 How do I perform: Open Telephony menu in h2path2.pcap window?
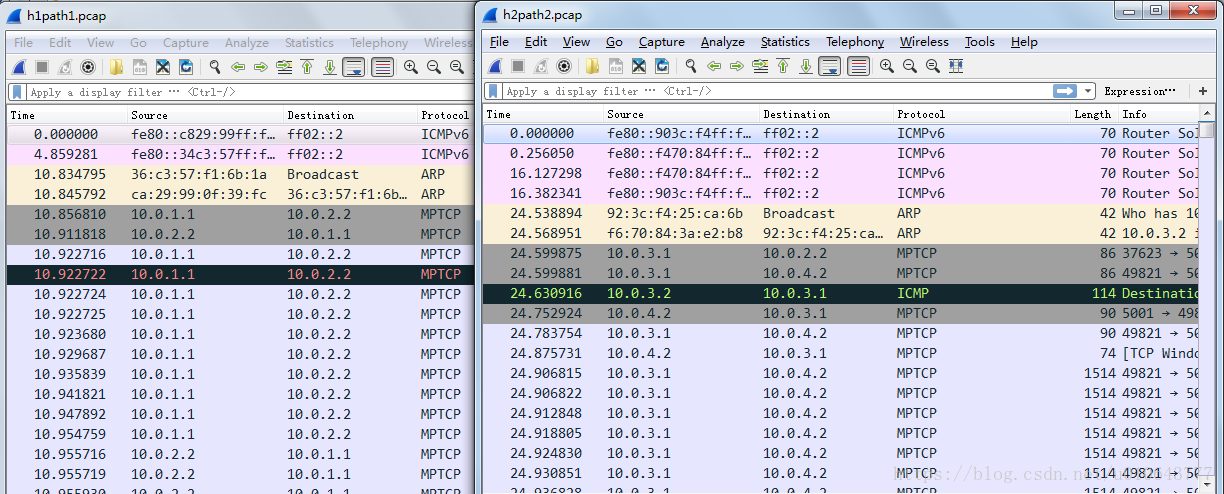(x=855, y=42)
